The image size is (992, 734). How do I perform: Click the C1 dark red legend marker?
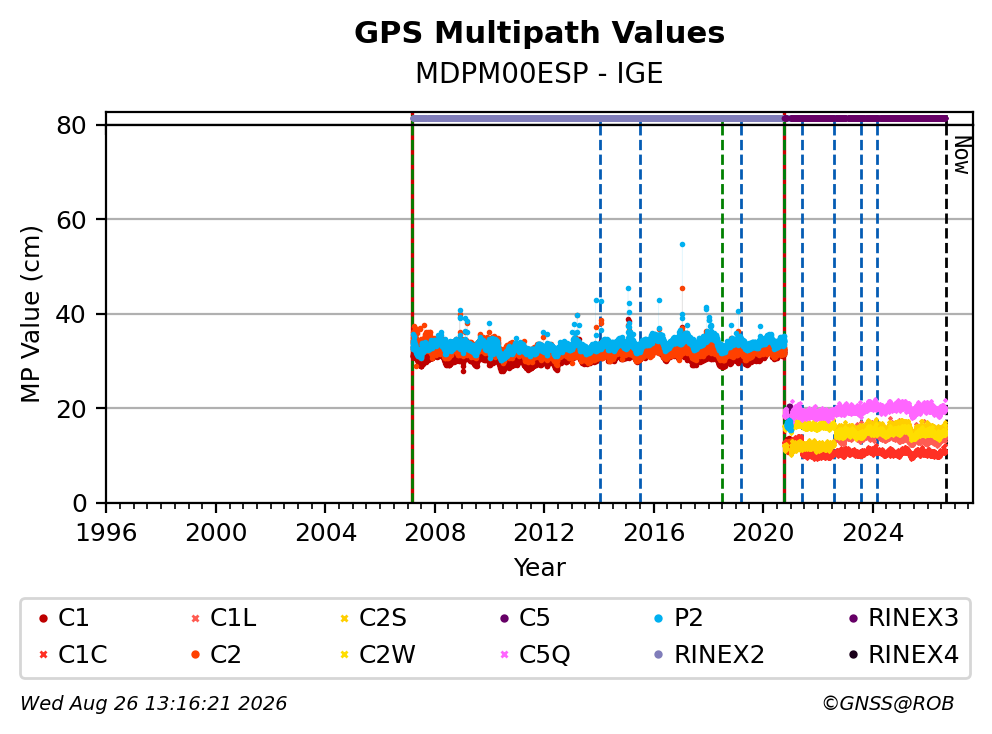[x=43, y=619]
